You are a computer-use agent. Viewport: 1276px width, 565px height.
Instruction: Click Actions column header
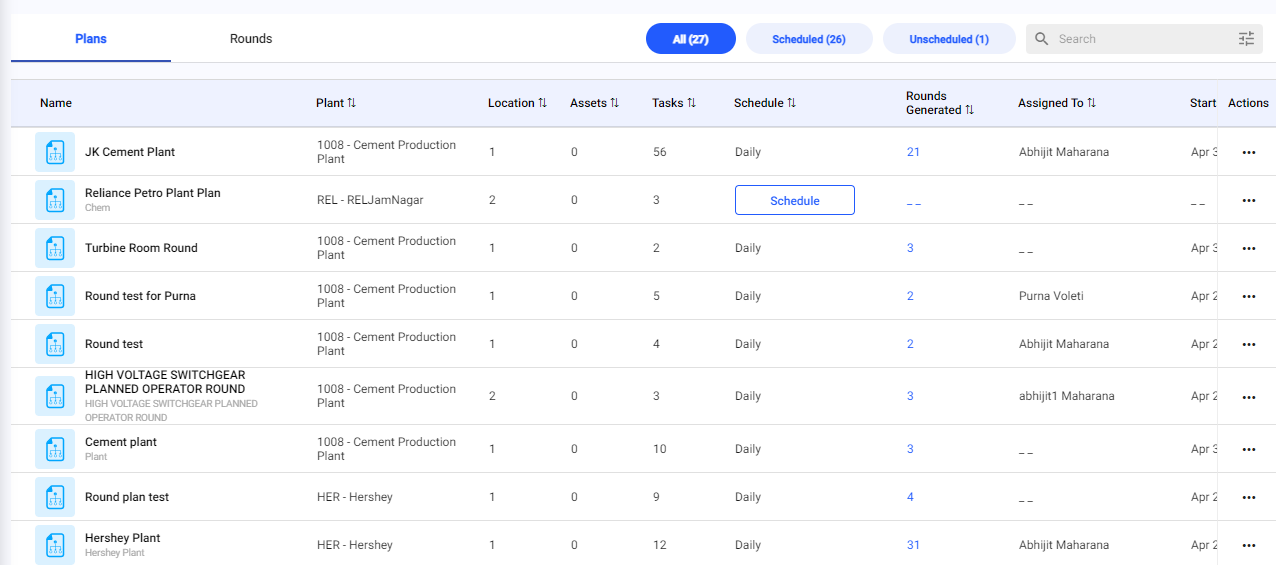point(1248,103)
